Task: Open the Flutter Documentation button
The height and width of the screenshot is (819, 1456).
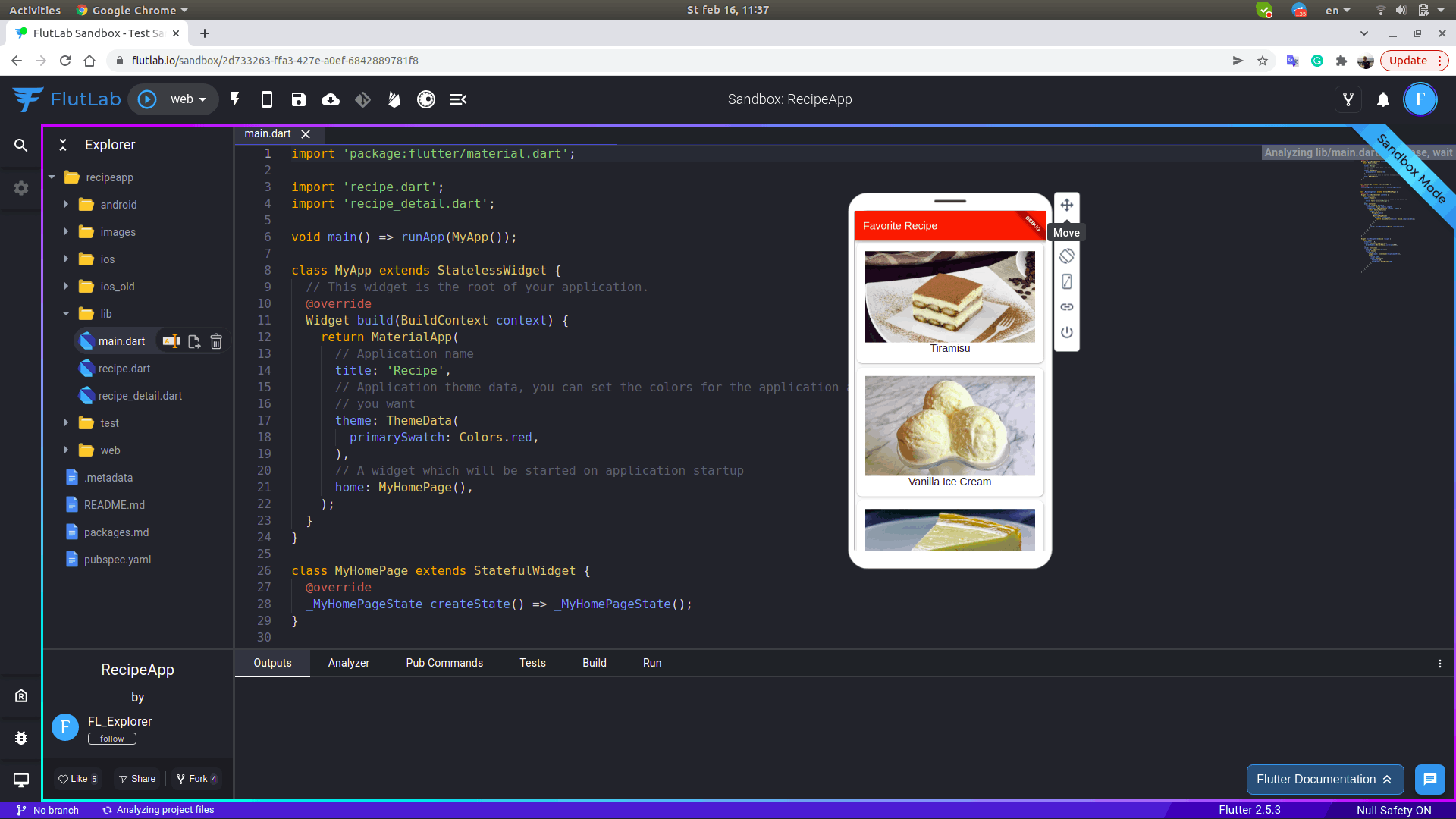Action: coord(1324,780)
